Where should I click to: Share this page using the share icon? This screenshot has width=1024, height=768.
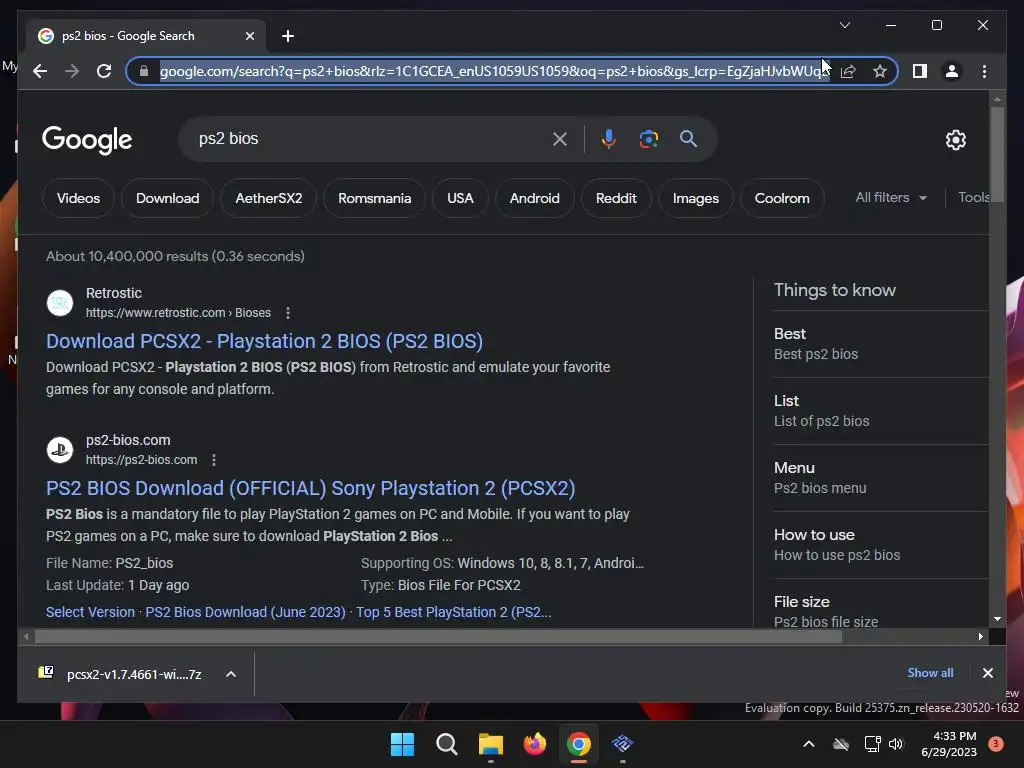point(848,71)
